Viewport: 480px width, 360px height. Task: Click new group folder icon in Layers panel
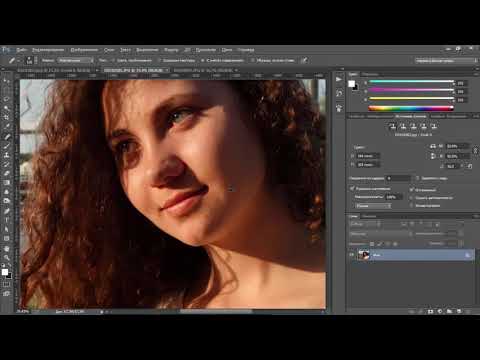coord(449,311)
